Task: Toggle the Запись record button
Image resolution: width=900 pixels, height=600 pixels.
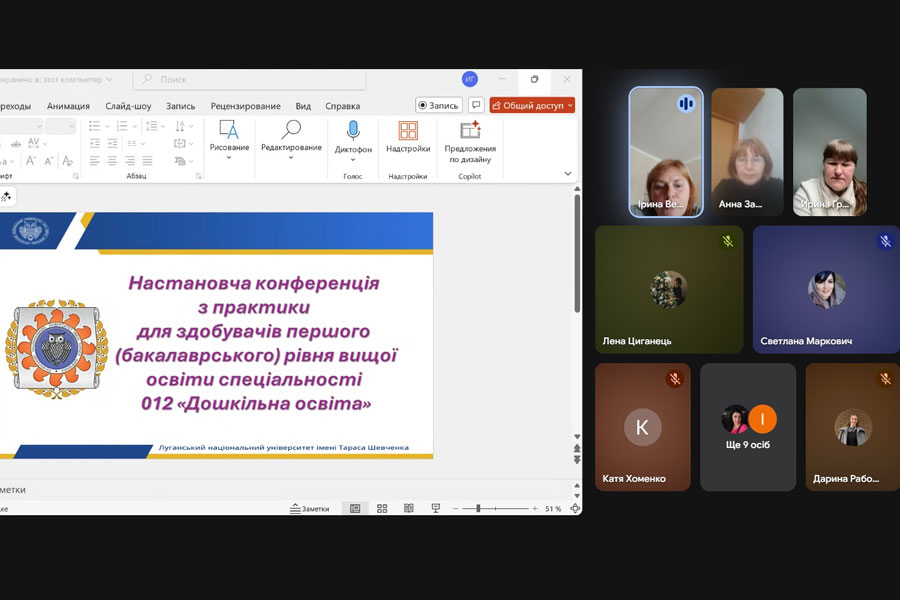Action: point(438,106)
